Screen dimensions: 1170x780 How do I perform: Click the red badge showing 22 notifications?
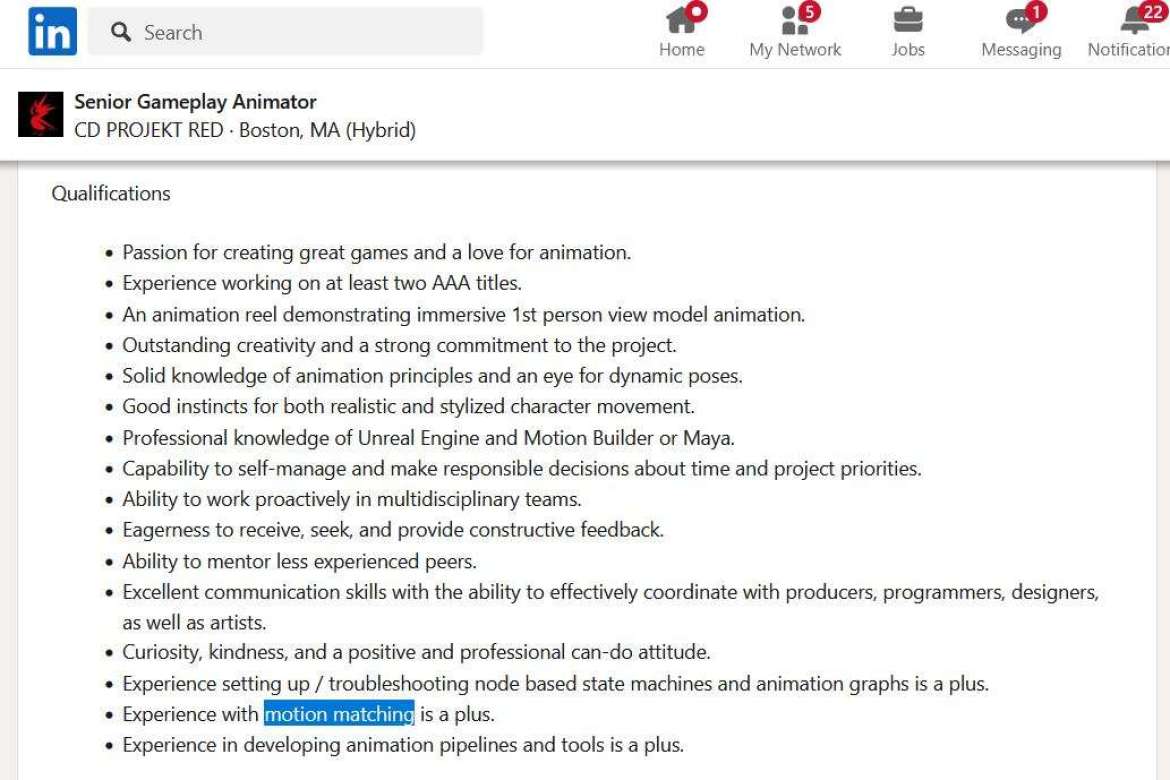pyautogui.click(x=1152, y=11)
